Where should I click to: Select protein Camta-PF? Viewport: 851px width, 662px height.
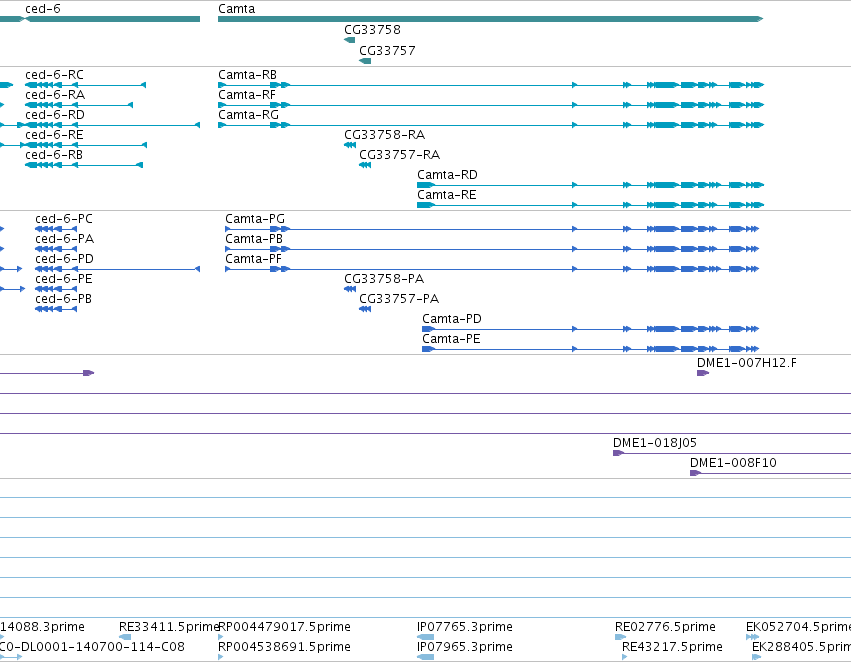[x=253, y=259]
